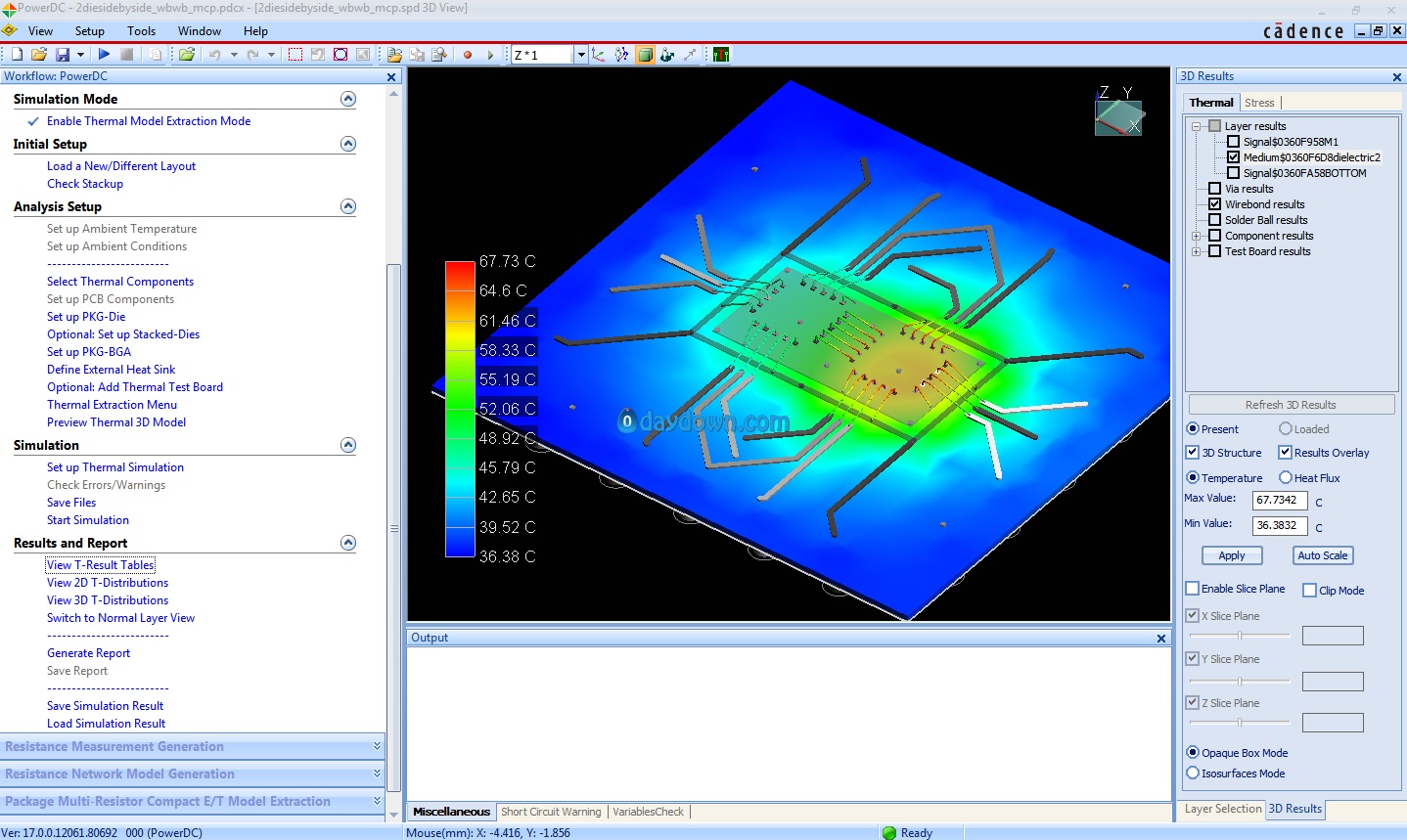This screenshot has width=1407, height=840.
Task: Select the Heat Flux radio button
Action: pyautogui.click(x=1286, y=478)
